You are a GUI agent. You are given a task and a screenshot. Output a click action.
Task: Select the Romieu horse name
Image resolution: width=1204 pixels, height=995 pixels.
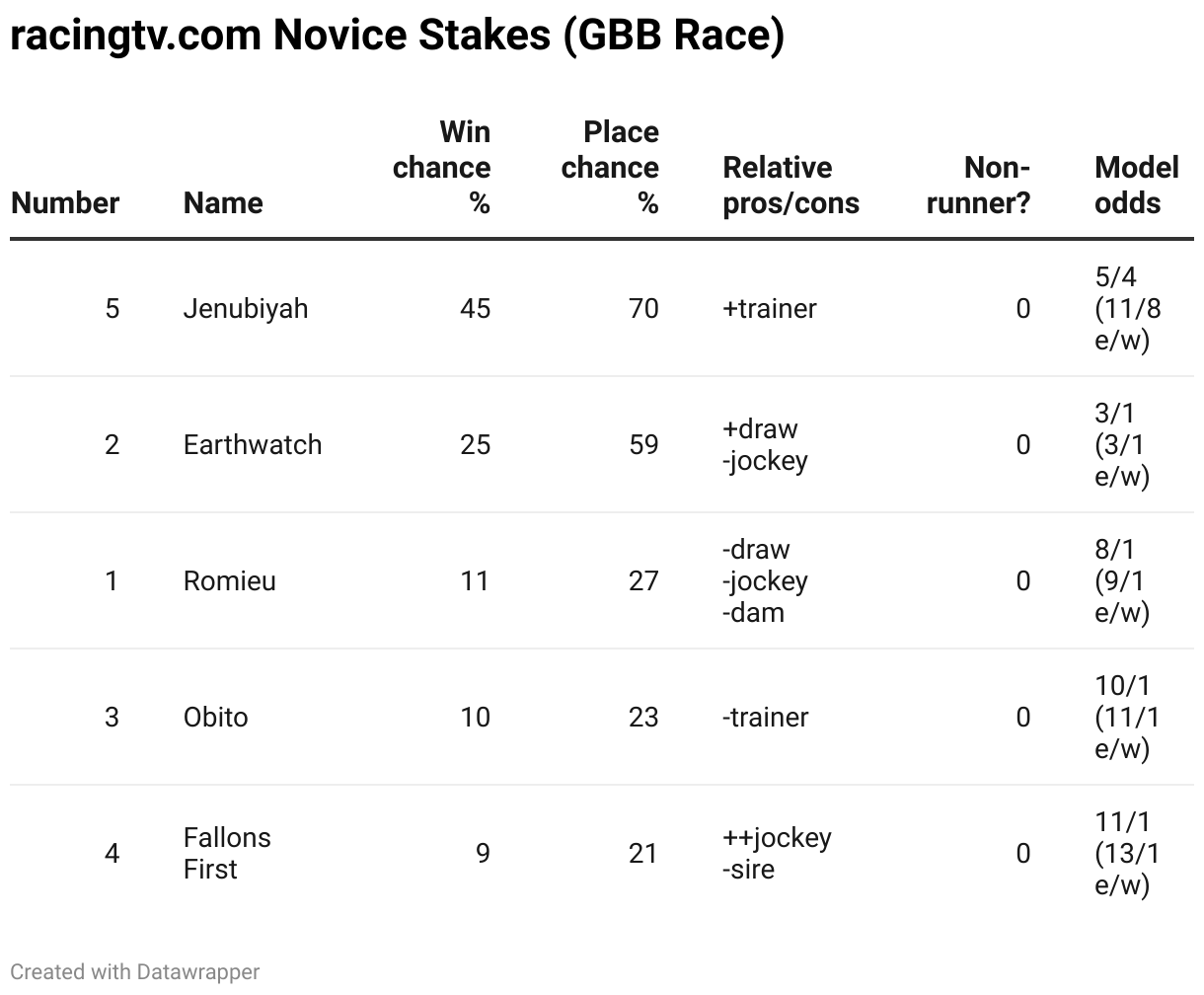[x=229, y=580]
